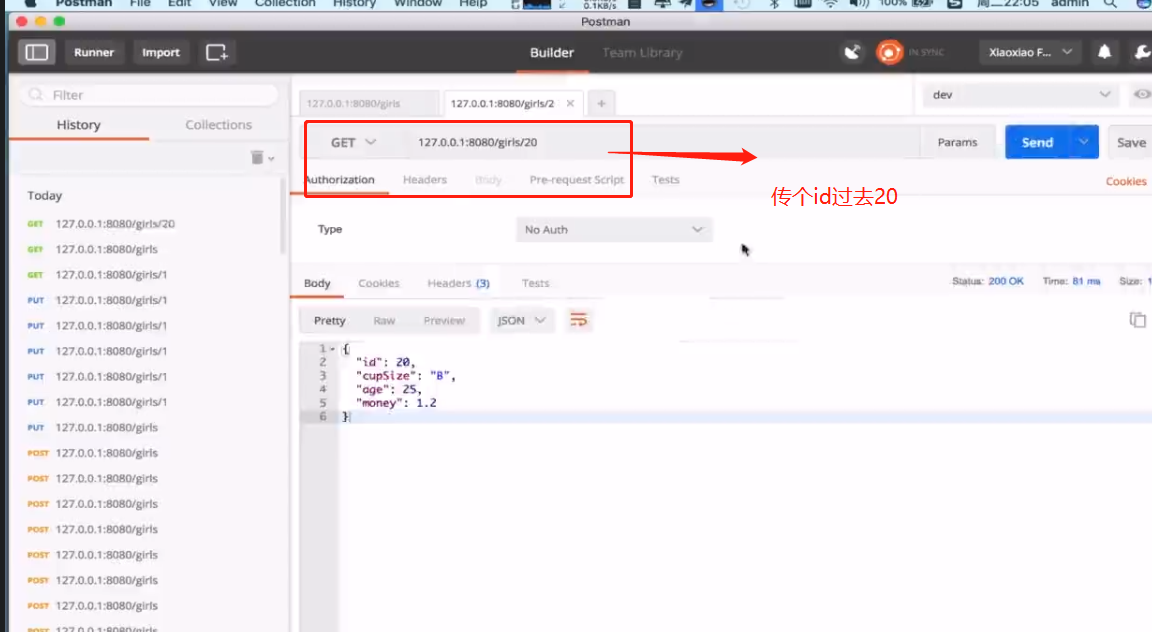Click the Params button
Screen dimensions: 1152x632
(x=957, y=143)
